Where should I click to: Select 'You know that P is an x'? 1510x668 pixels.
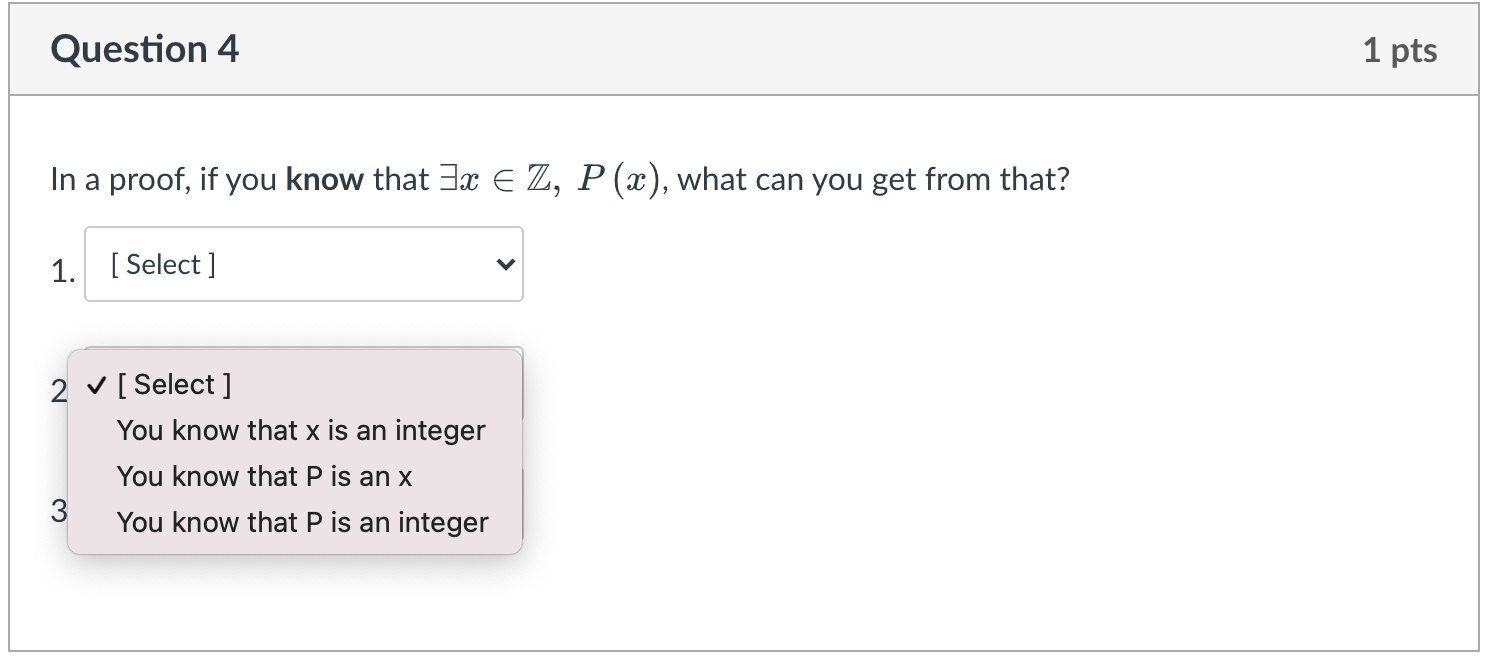263,476
